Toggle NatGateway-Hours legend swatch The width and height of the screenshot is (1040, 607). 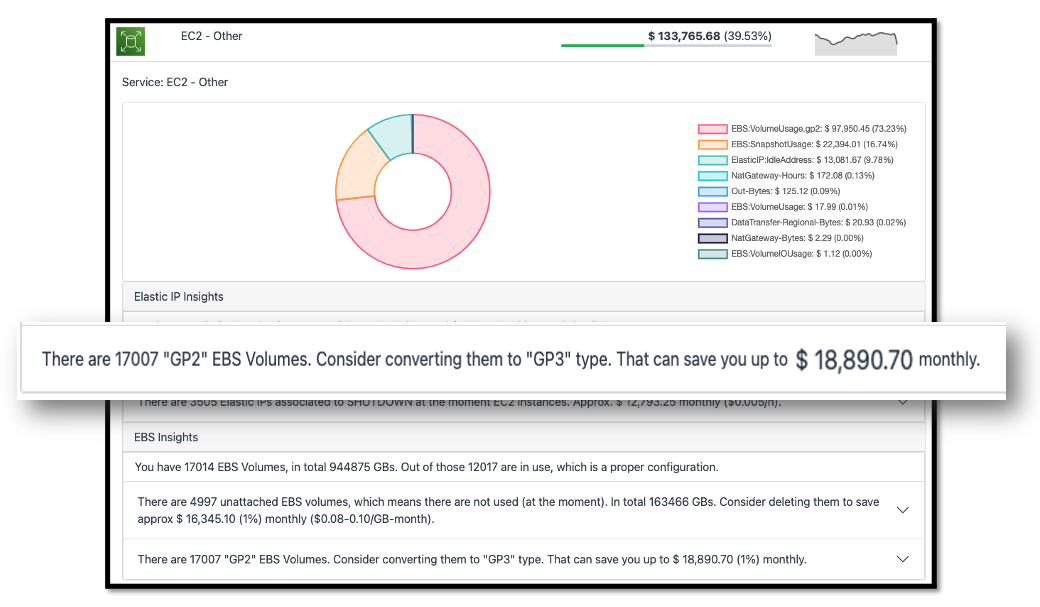point(712,176)
